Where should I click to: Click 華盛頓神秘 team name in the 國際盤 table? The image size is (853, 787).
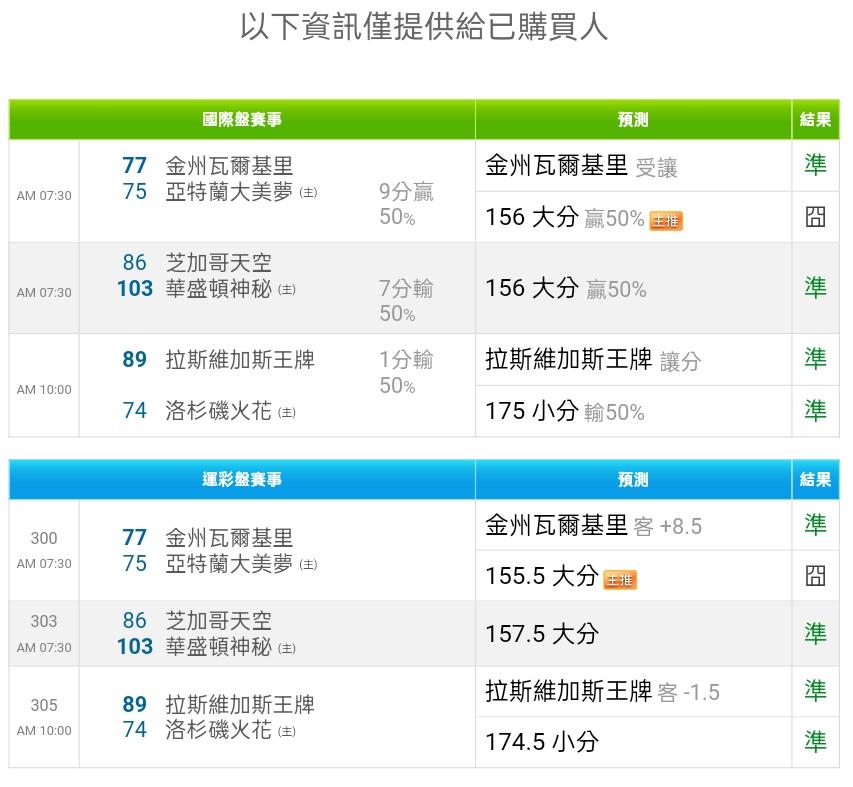click(x=219, y=288)
